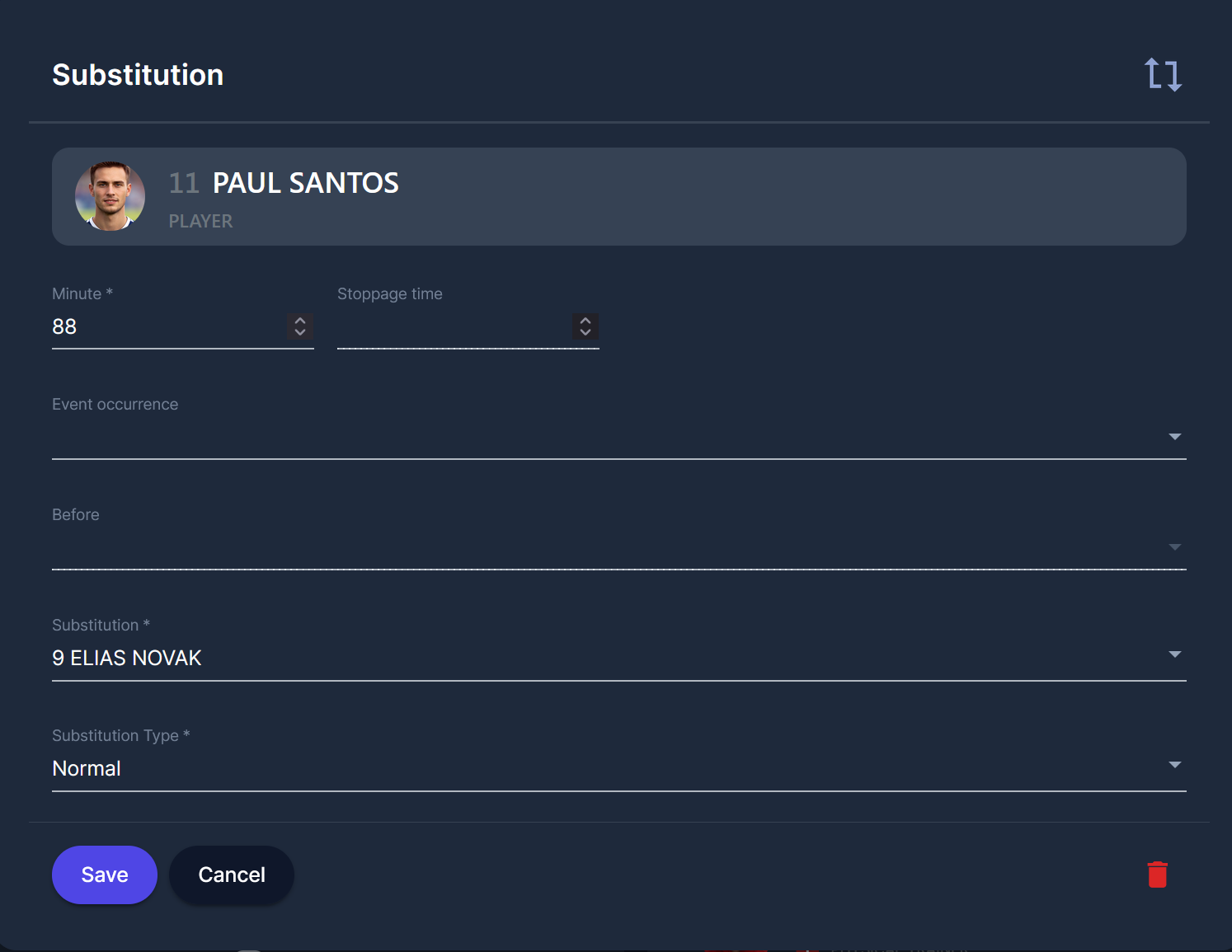The width and height of the screenshot is (1232, 952).
Task: Click the swap arrows icon in header
Action: (1163, 74)
